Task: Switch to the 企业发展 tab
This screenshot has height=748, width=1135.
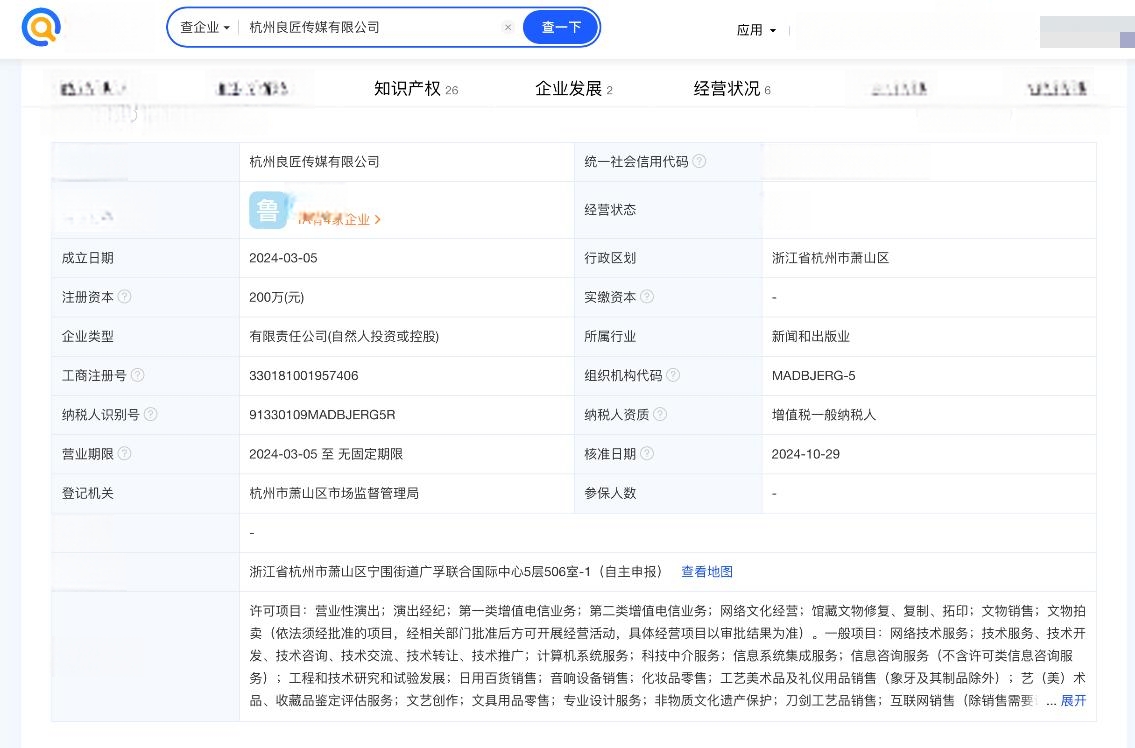Action: point(574,89)
